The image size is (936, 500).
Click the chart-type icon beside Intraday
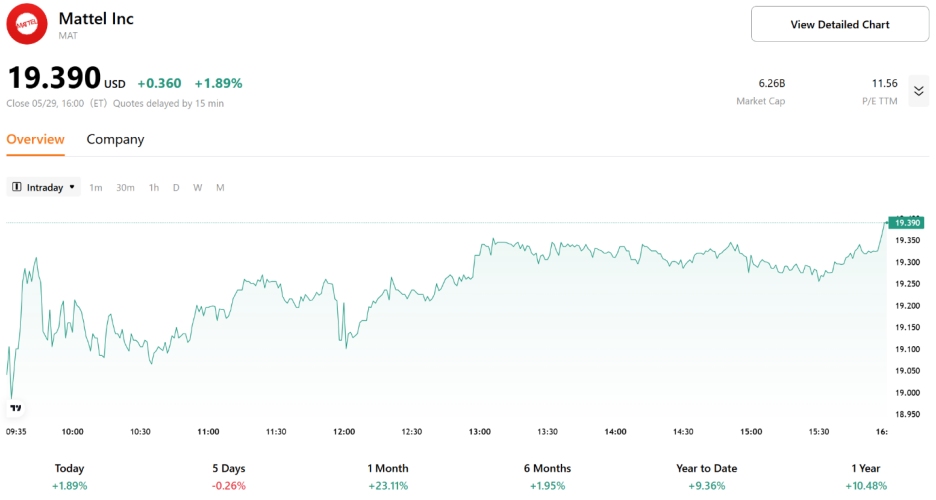point(17,188)
